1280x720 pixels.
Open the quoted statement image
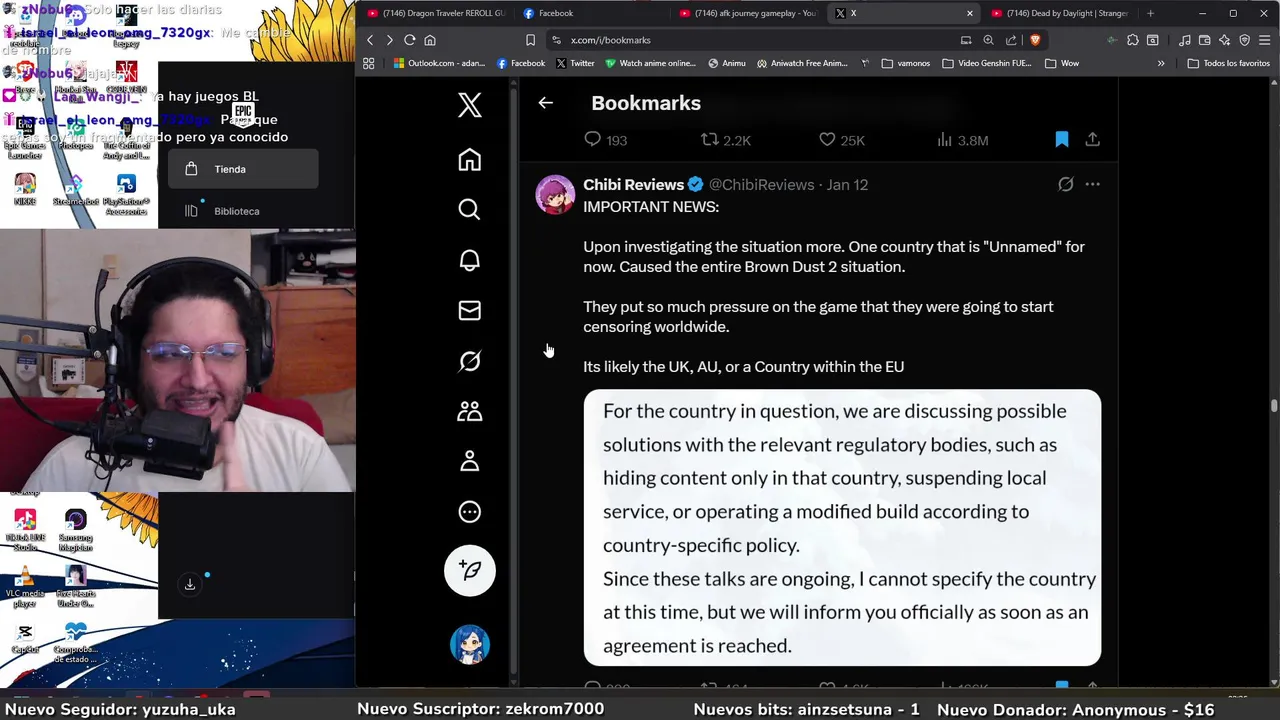[x=842, y=528]
